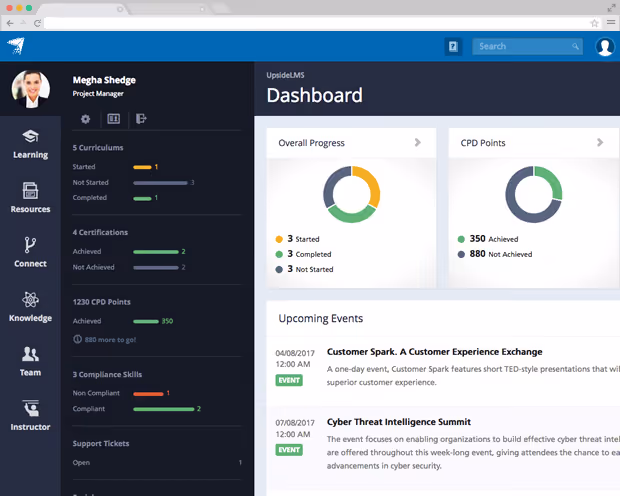Reload the page with browser refresh icon
The height and width of the screenshot is (496, 620).
[37, 23]
